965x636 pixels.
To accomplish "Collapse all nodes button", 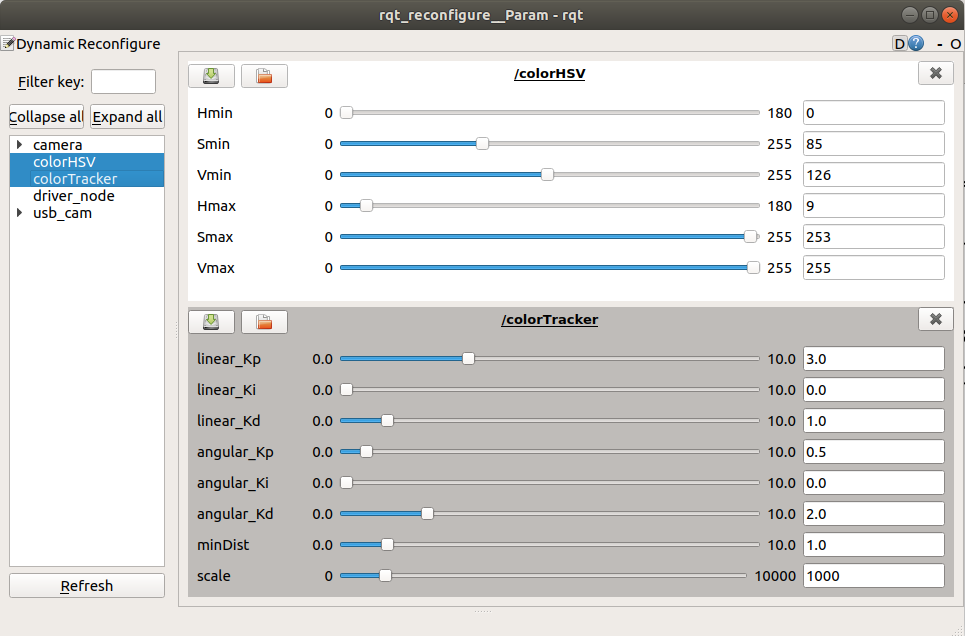I will (46, 116).
